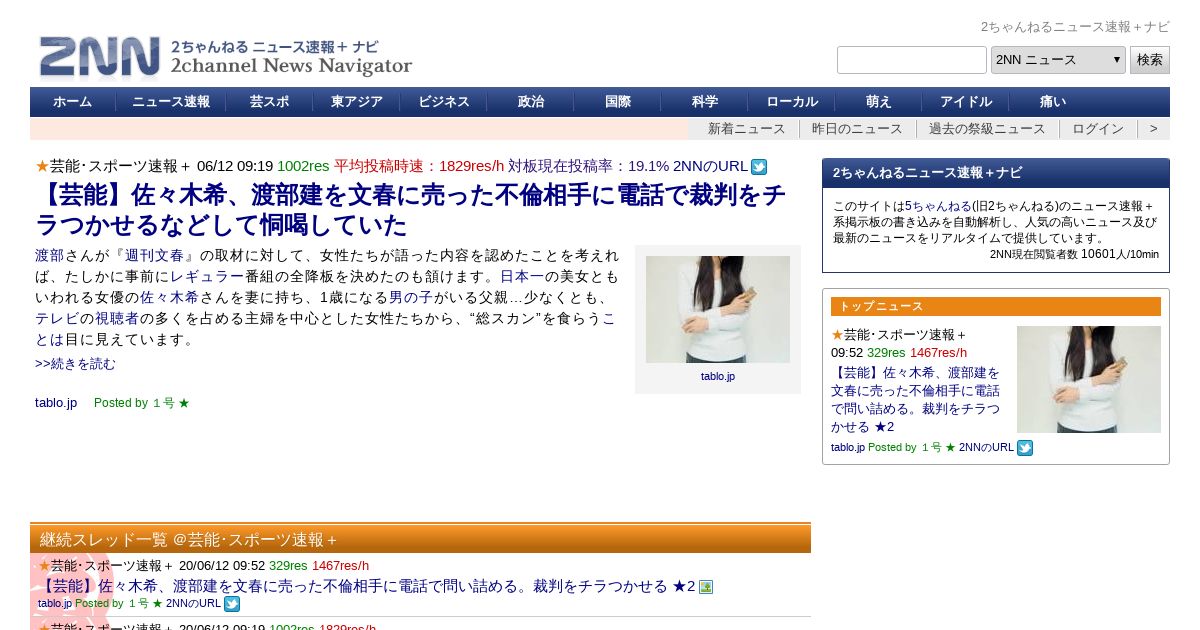Open the ローカル menu item
This screenshot has height=630, width=1200.
point(792,102)
